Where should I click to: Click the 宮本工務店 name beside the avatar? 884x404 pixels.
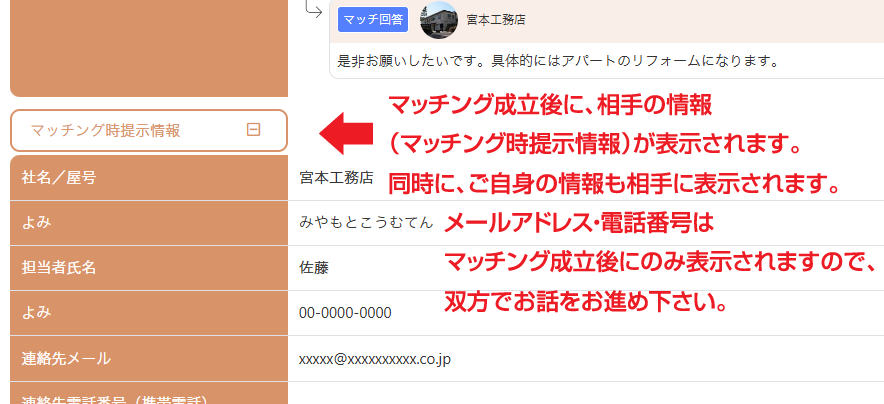point(496,19)
